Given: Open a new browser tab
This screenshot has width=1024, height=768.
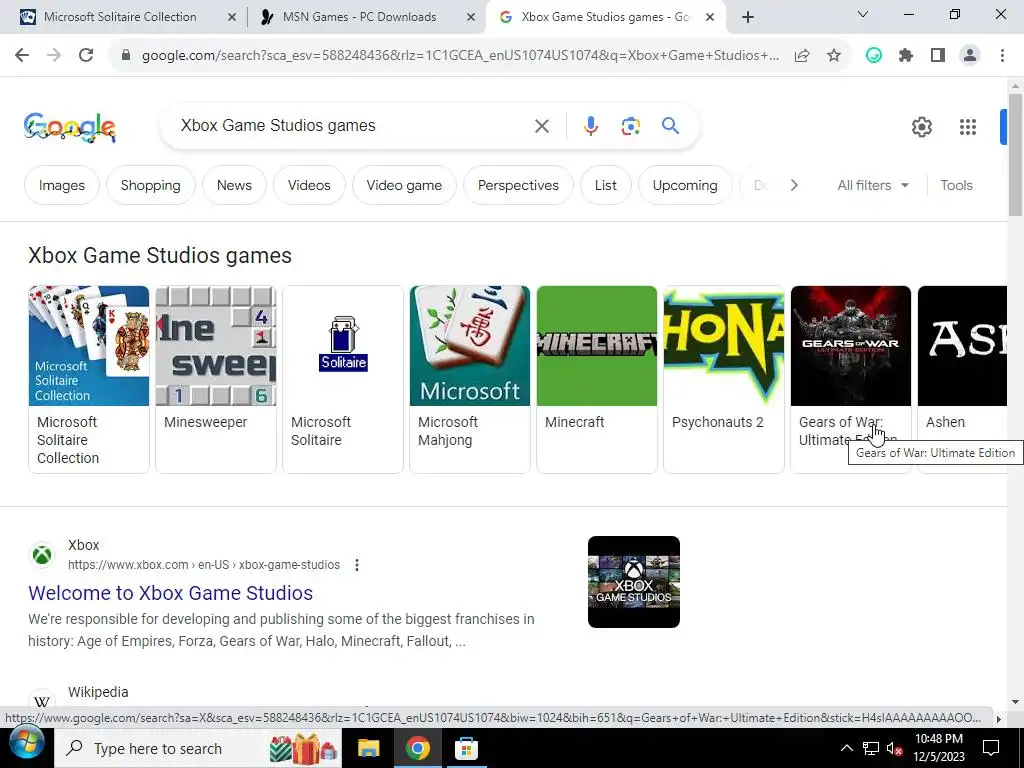Looking at the screenshot, I should (x=748, y=17).
